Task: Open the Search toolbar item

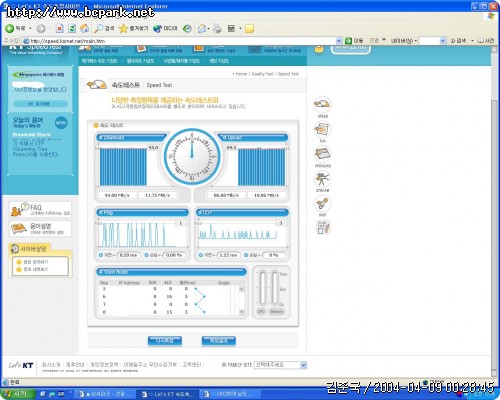Action: click(x=104, y=29)
